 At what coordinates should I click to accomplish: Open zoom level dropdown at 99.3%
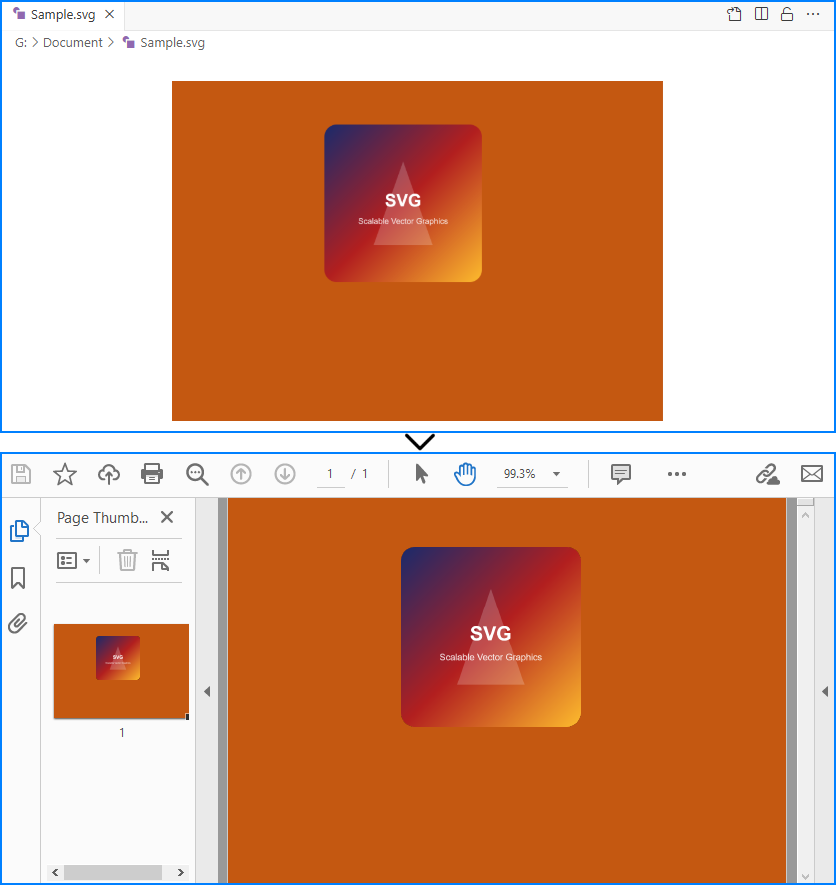click(556, 474)
